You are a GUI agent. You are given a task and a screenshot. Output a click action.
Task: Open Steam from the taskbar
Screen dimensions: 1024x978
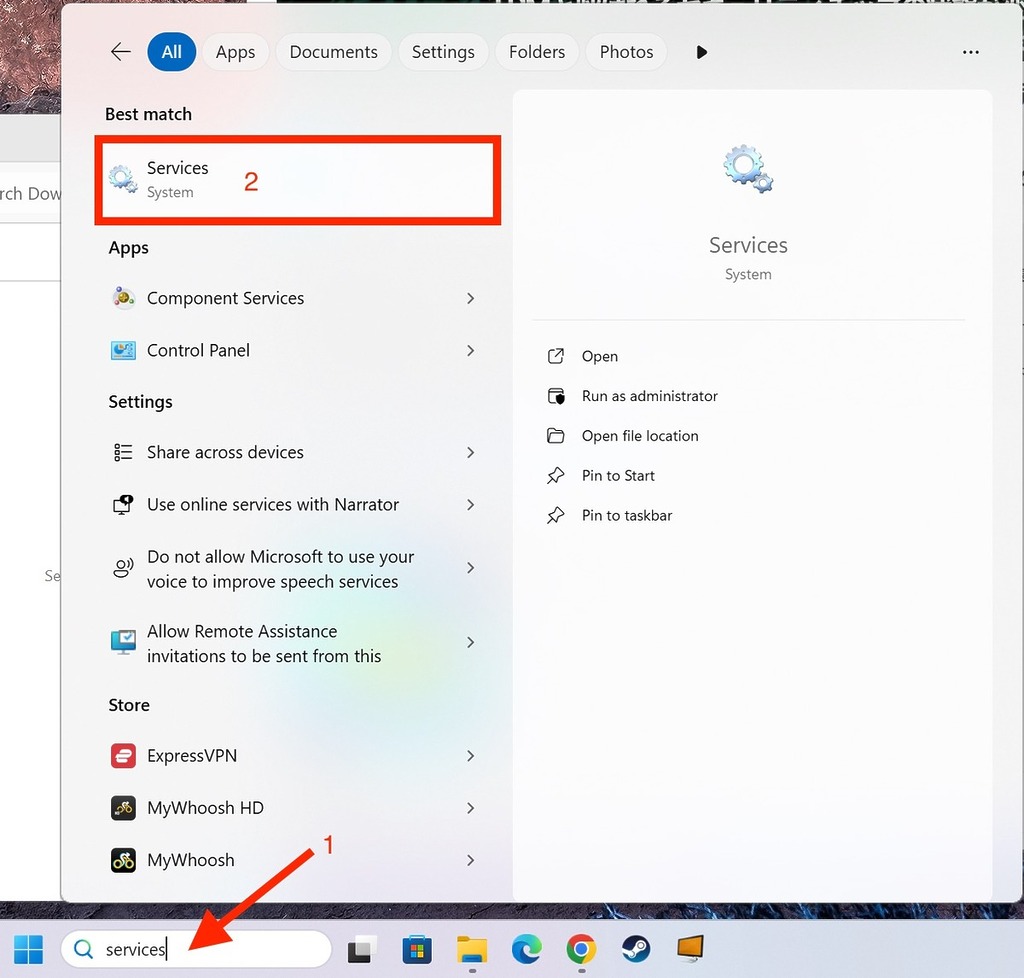pos(635,949)
